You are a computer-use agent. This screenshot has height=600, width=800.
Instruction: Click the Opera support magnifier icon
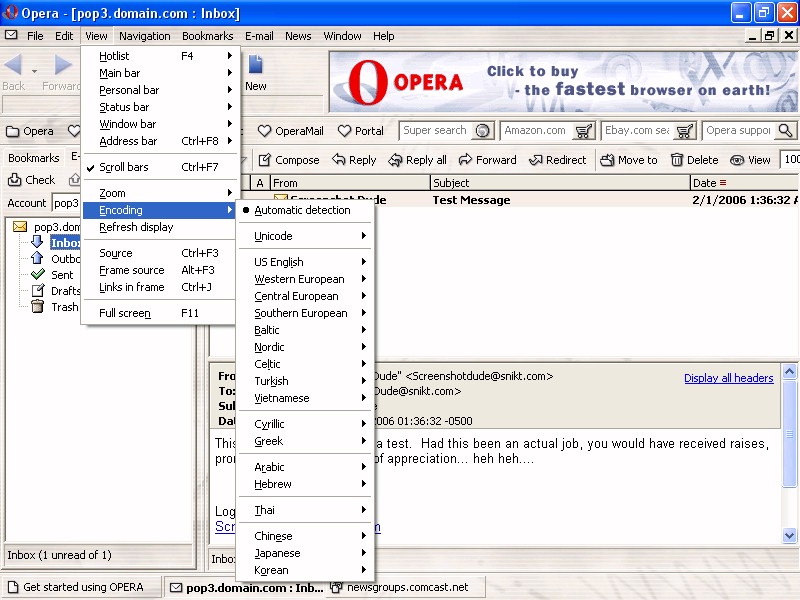(x=785, y=131)
